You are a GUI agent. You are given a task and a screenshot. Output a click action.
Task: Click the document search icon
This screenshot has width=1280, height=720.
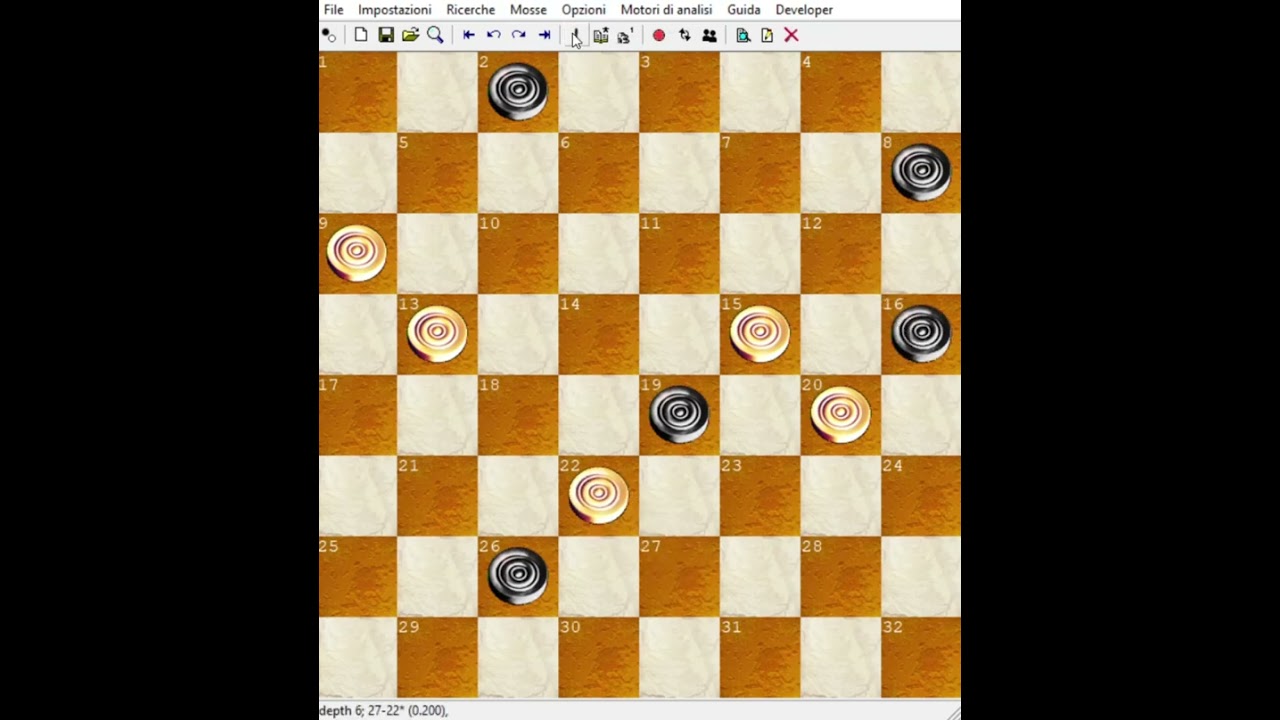pyautogui.click(x=743, y=35)
